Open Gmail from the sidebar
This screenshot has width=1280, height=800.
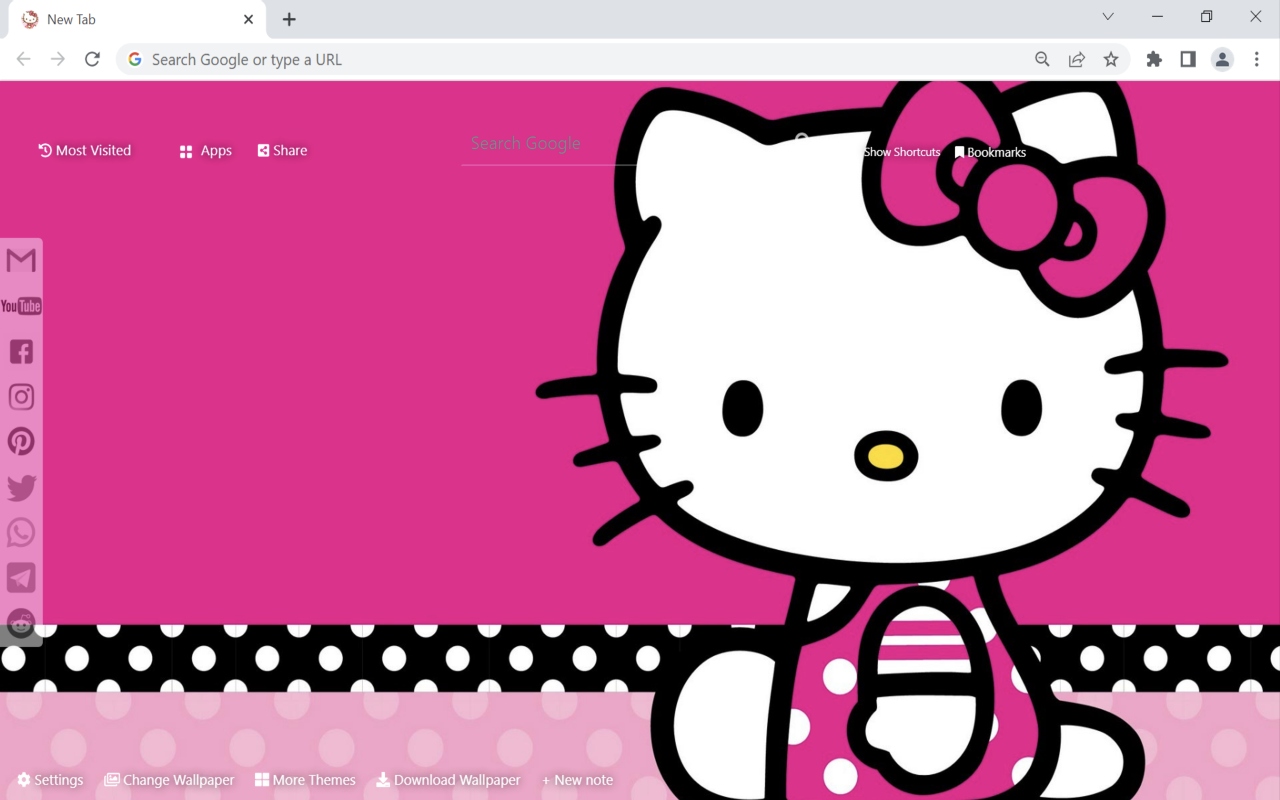21,260
